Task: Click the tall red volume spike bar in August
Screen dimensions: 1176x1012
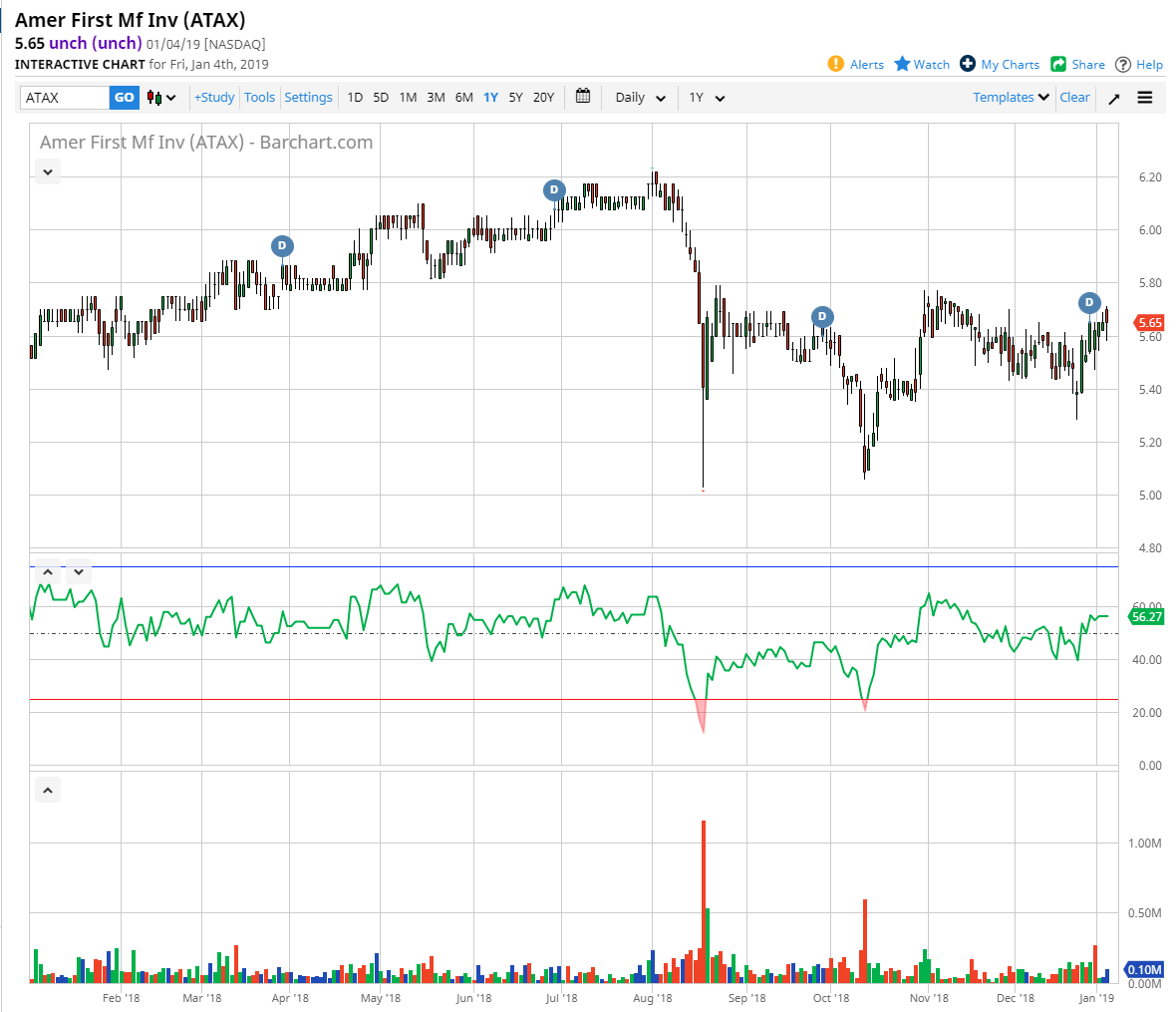Action: tap(704, 901)
